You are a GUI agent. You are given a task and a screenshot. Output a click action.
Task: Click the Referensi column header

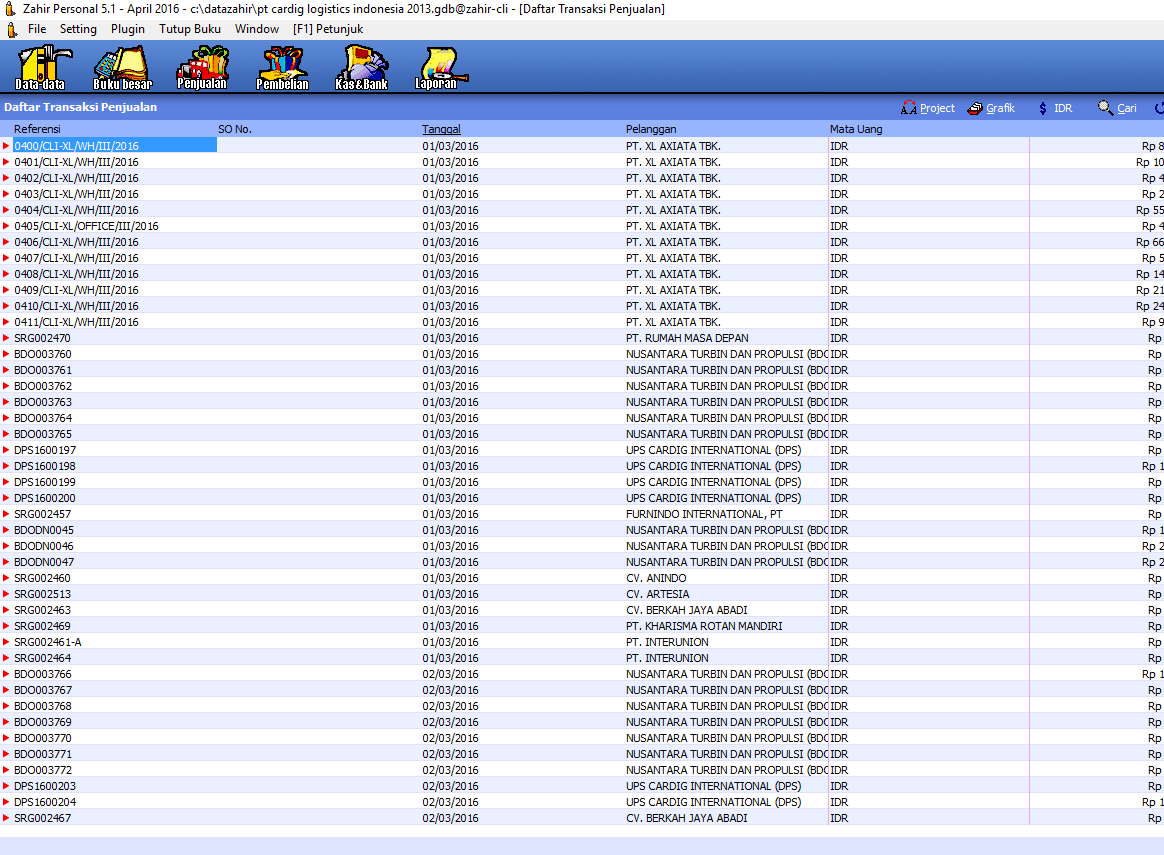tap(37, 129)
